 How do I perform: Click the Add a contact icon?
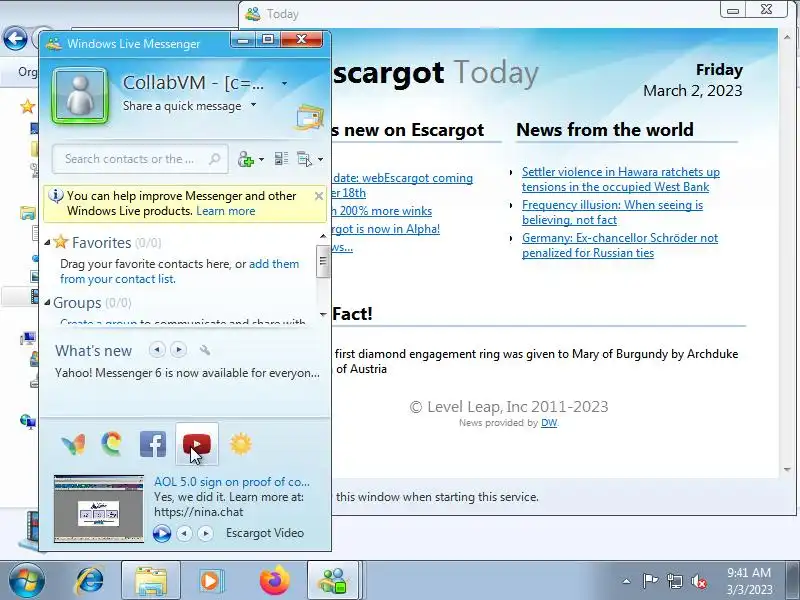coord(246,159)
